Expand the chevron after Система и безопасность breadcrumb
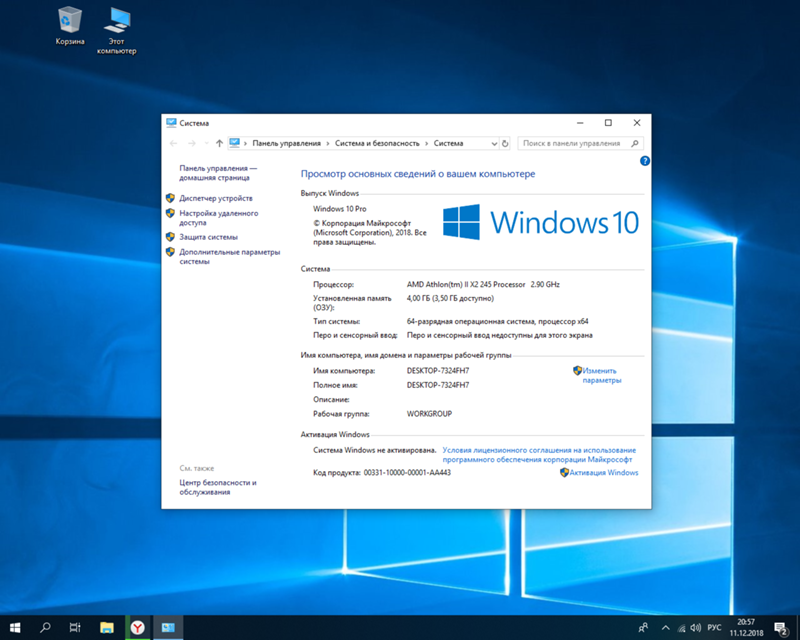The width and height of the screenshot is (800, 640). click(427, 143)
